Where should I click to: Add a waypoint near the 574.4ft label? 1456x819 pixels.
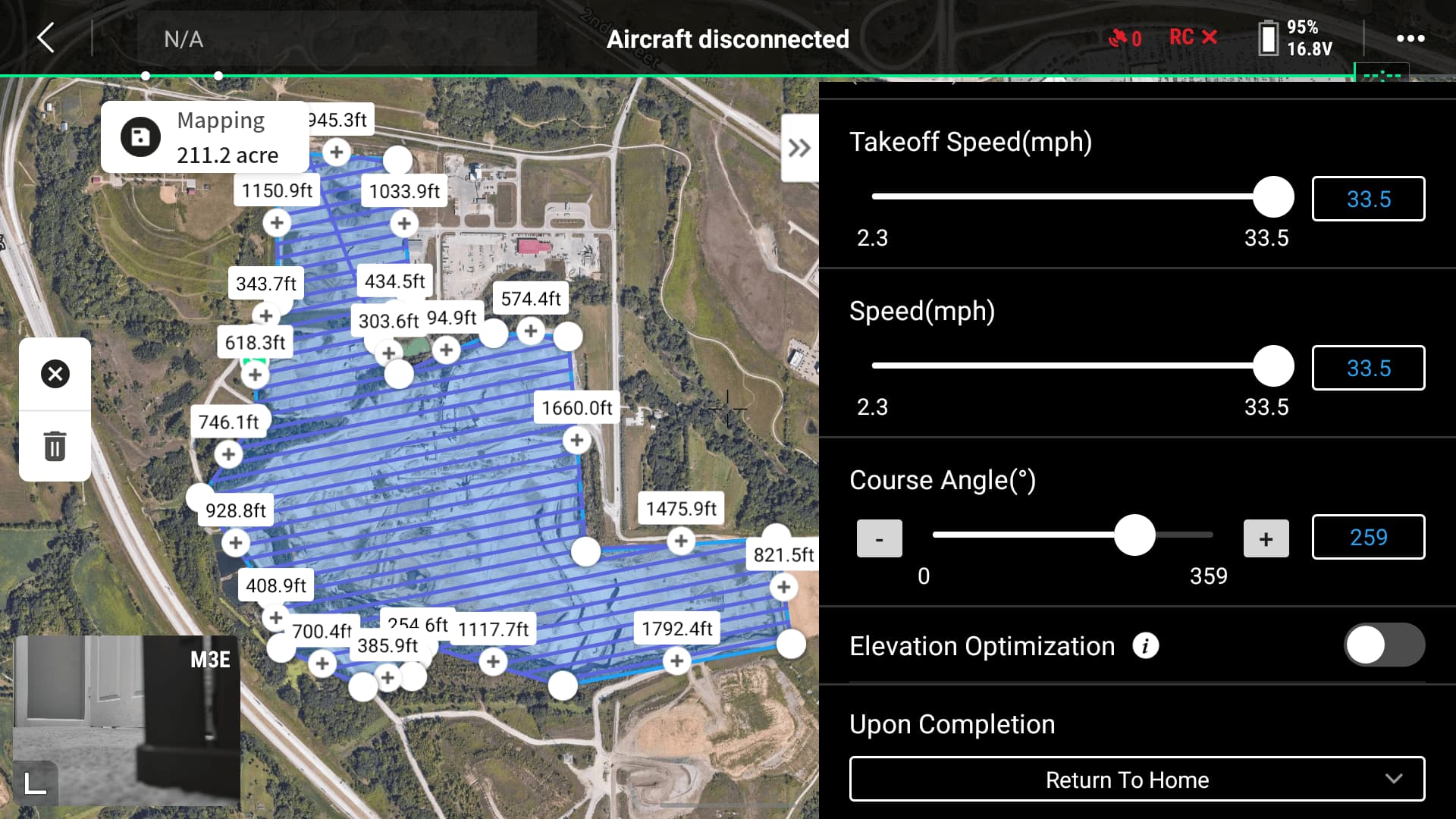[531, 331]
